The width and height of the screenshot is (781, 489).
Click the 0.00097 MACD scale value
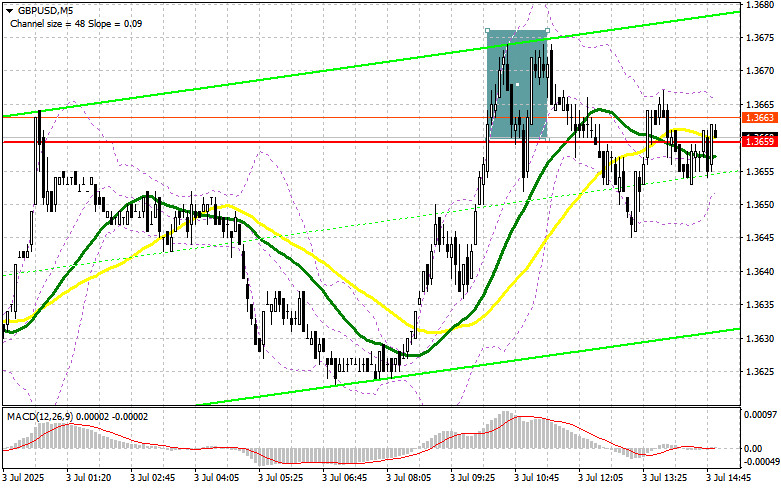pos(760,414)
